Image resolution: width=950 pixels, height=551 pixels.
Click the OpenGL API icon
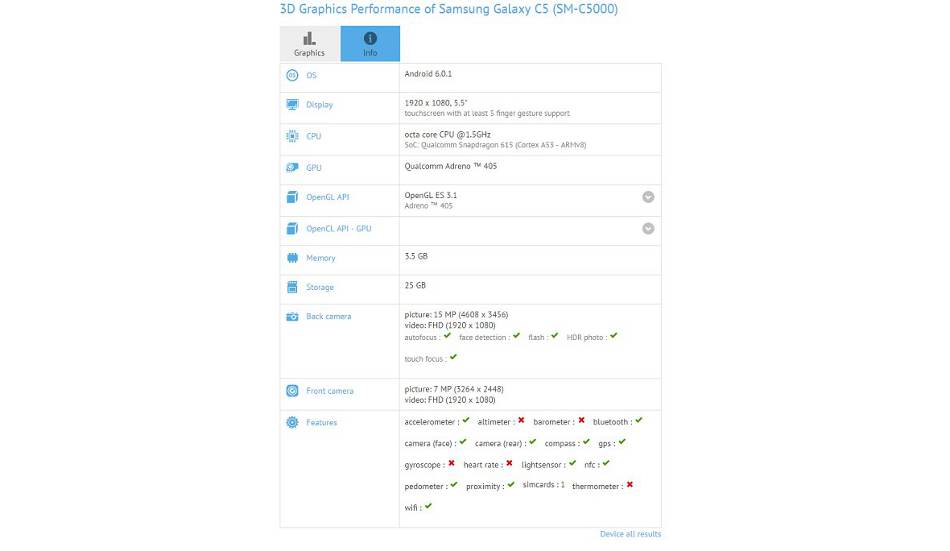pos(292,197)
